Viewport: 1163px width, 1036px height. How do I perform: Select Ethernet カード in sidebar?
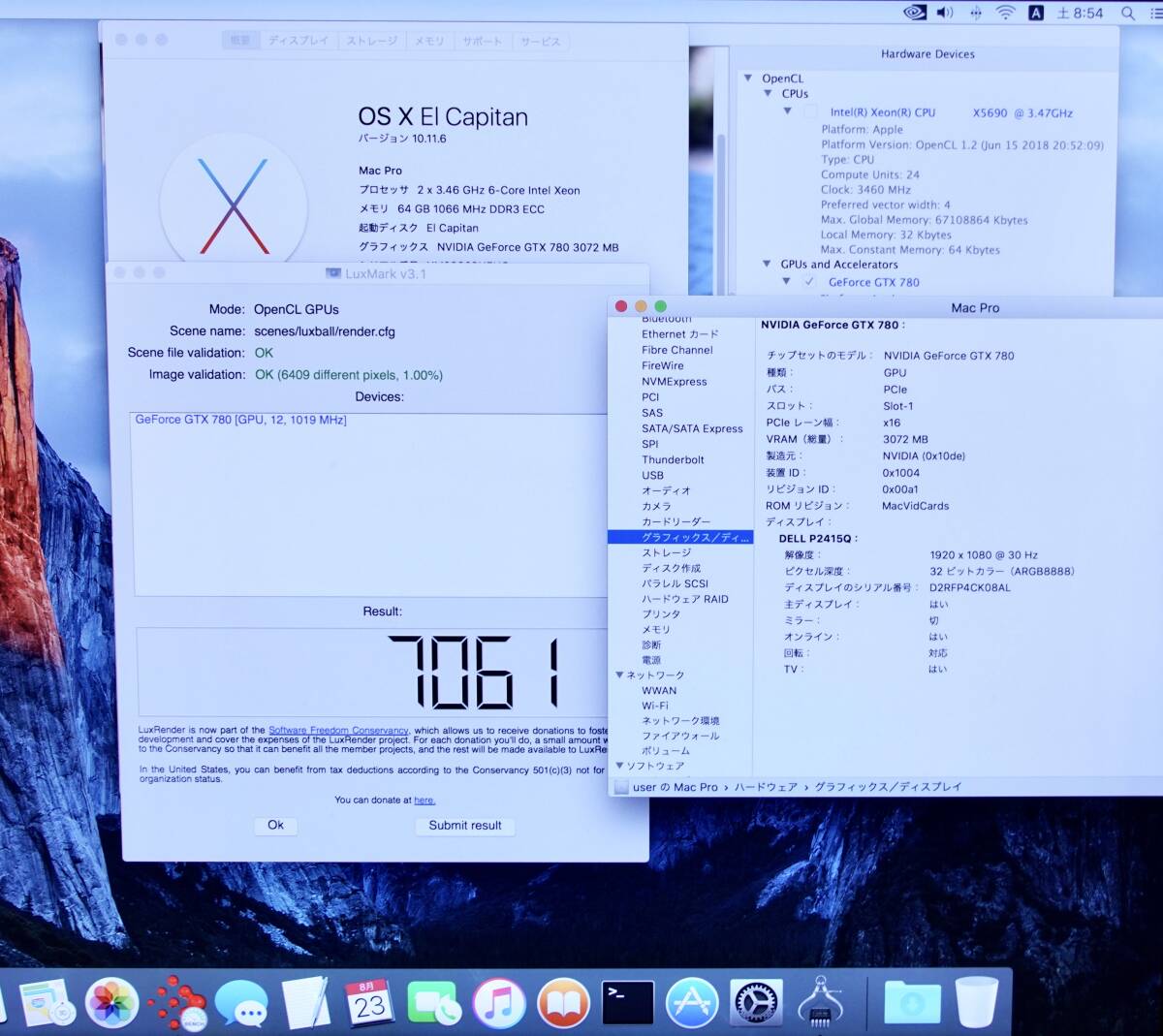[x=679, y=334]
